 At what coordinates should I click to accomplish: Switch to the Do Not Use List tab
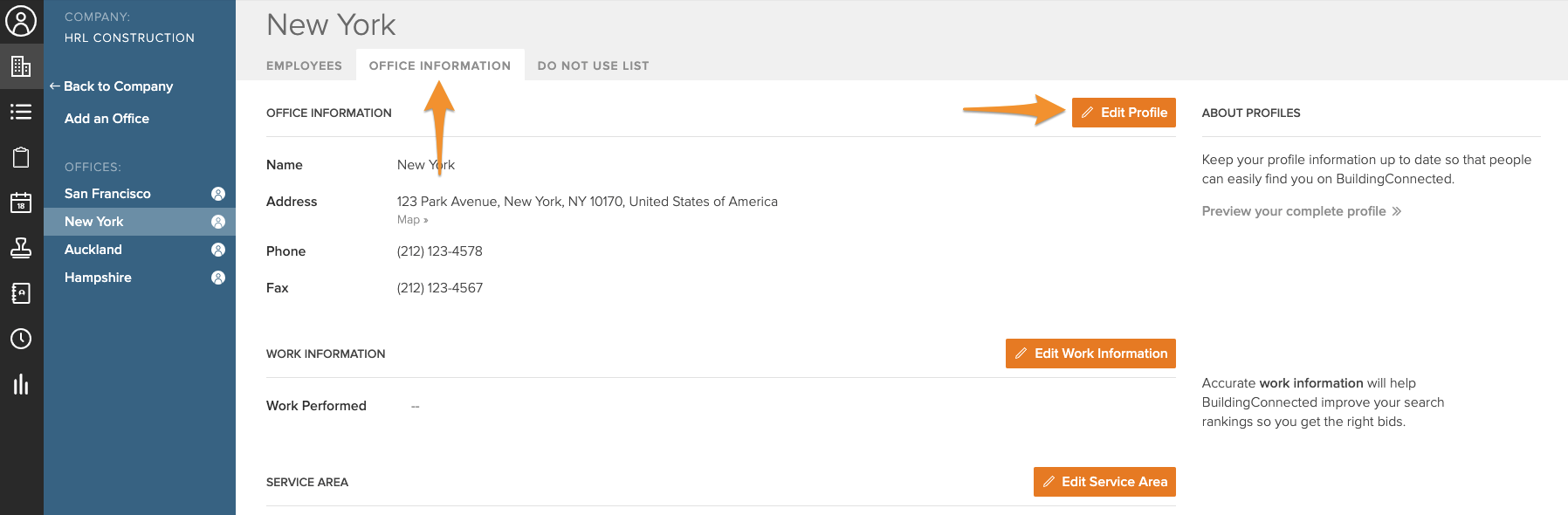point(593,65)
